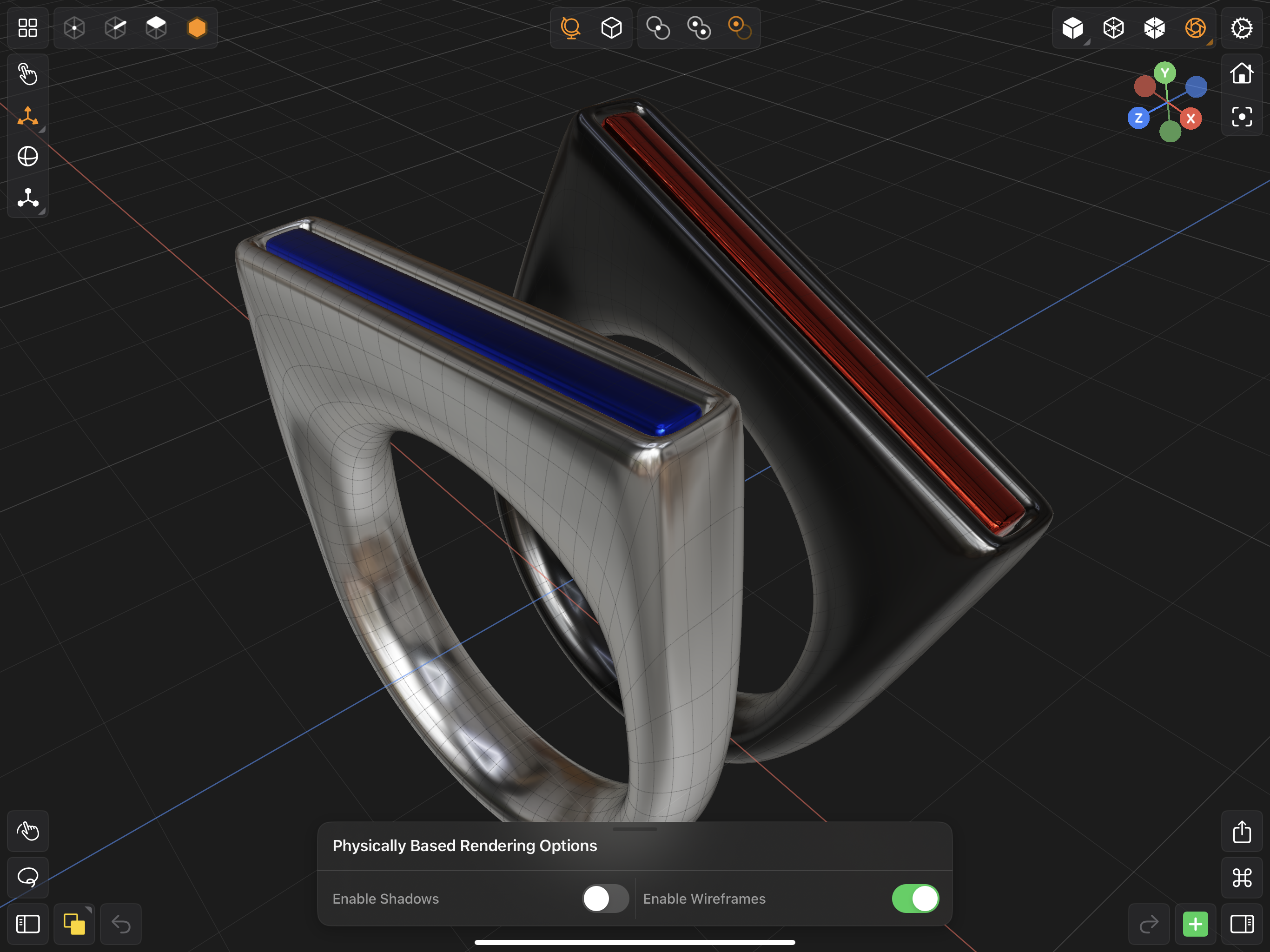Turn off the Enable Wireframes switch
Screen dimensions: 1270x952
pos(915,899)
